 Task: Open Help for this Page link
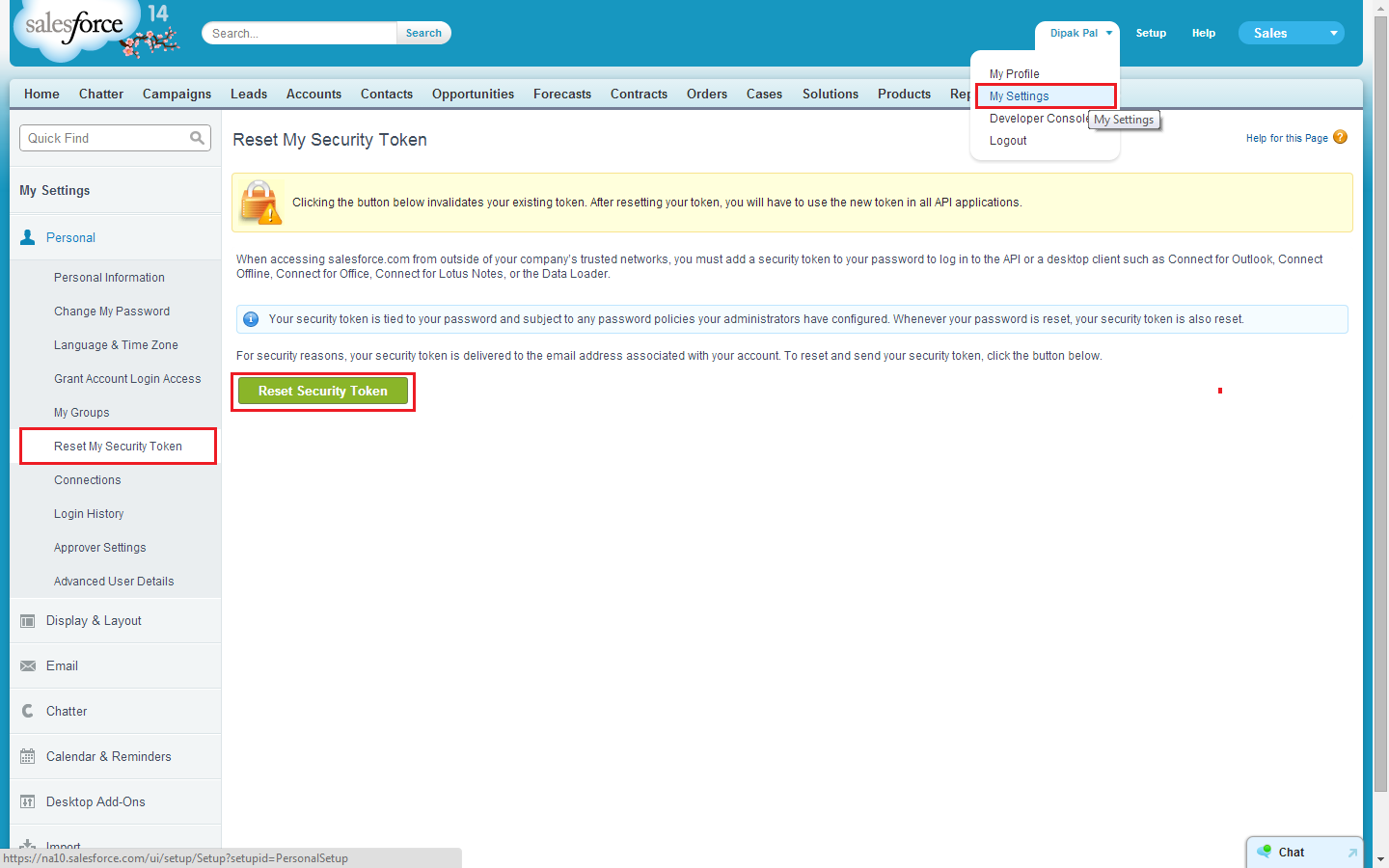1287,138
